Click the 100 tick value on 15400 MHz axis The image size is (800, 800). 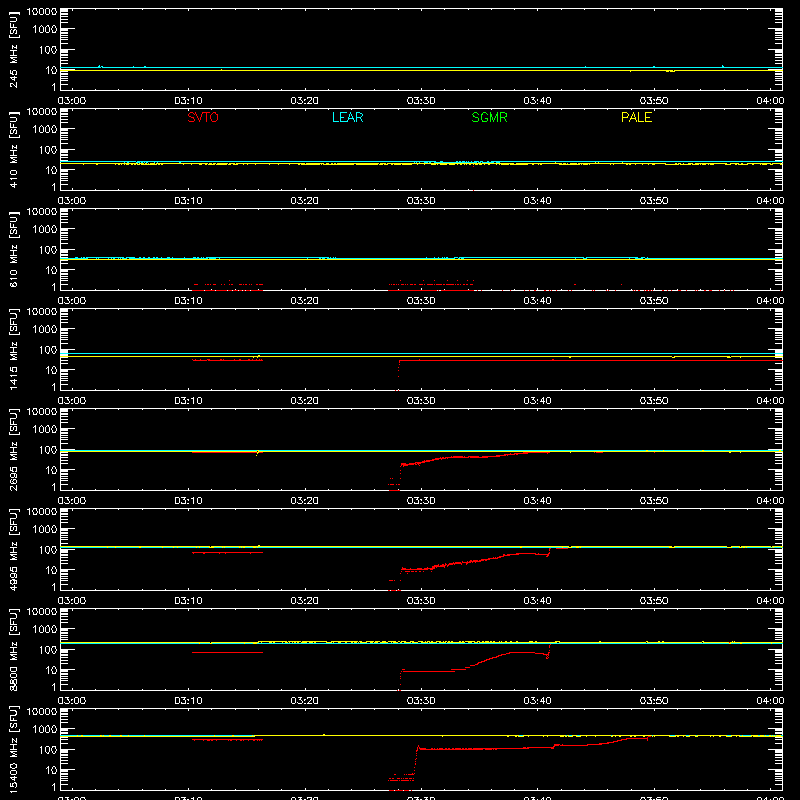point(48,750)
